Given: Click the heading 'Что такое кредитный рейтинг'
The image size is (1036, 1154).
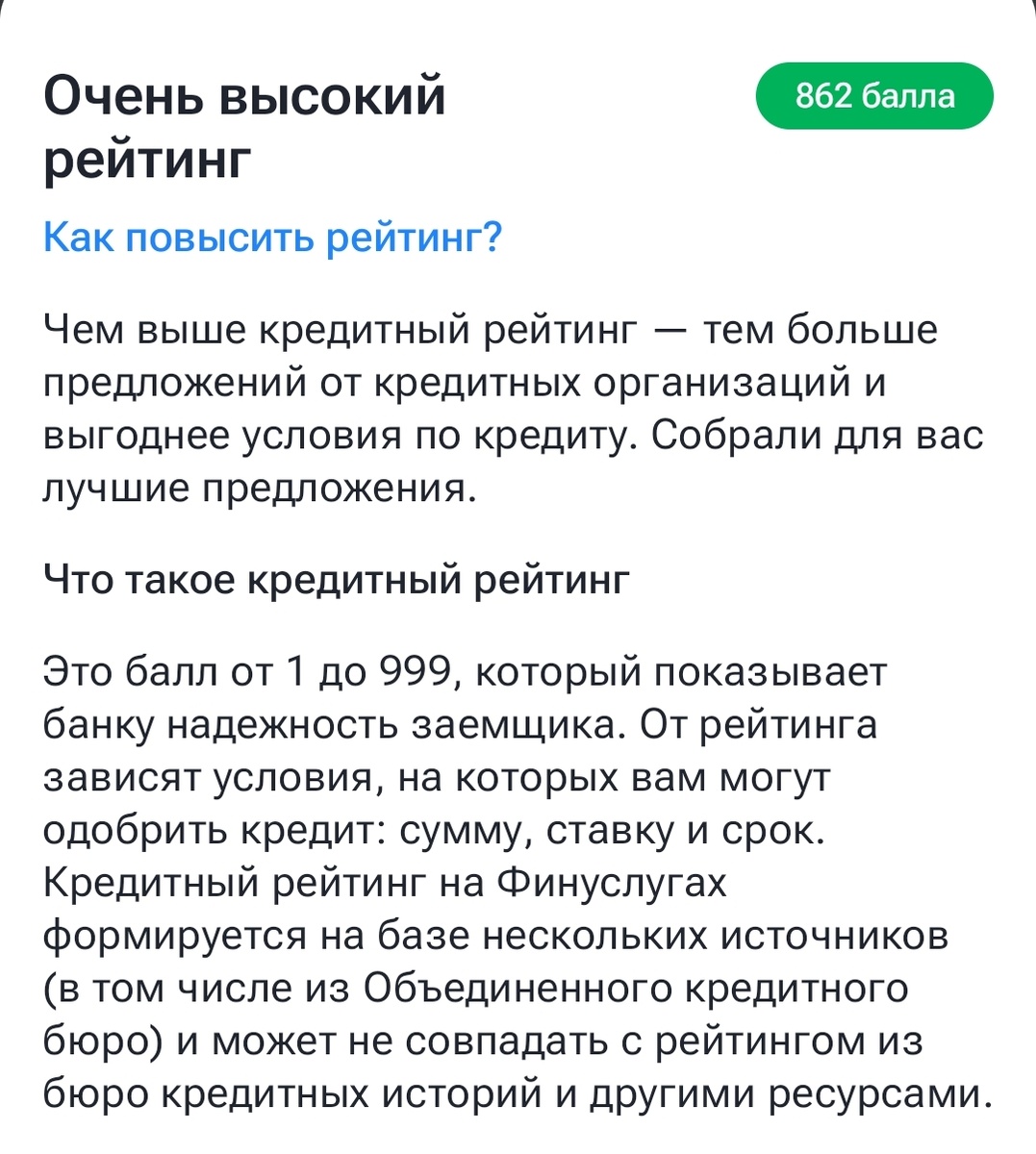Looking at the screenshot, I should coord(336,578).
